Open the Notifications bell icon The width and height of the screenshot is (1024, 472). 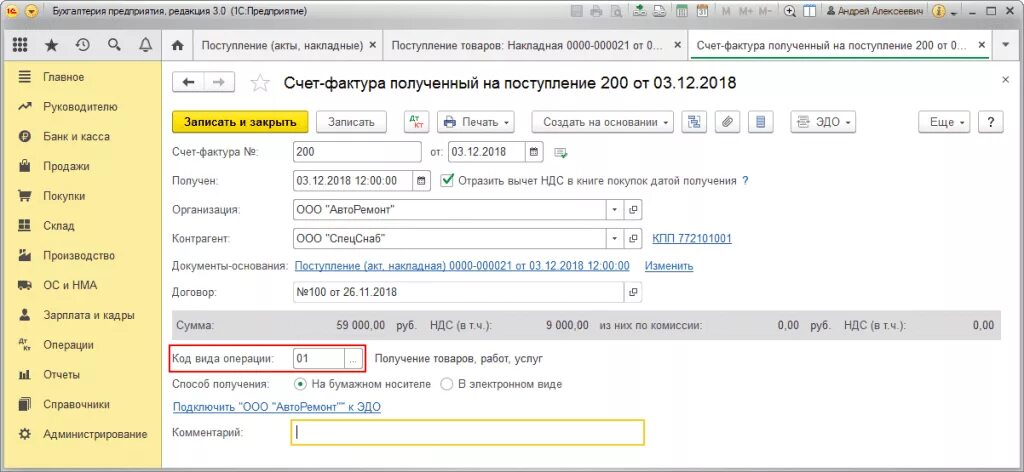pyautogui.click(x=146, y=45)
